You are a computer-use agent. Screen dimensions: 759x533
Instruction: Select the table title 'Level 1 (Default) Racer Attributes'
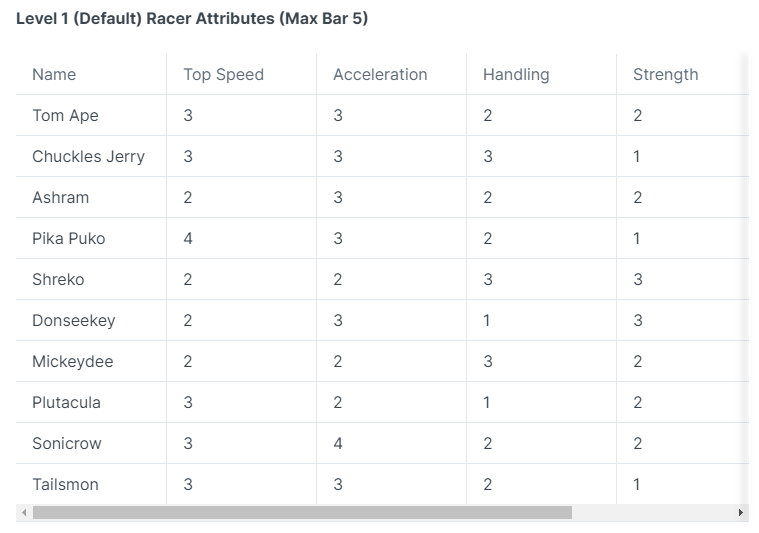coord(145,18)
